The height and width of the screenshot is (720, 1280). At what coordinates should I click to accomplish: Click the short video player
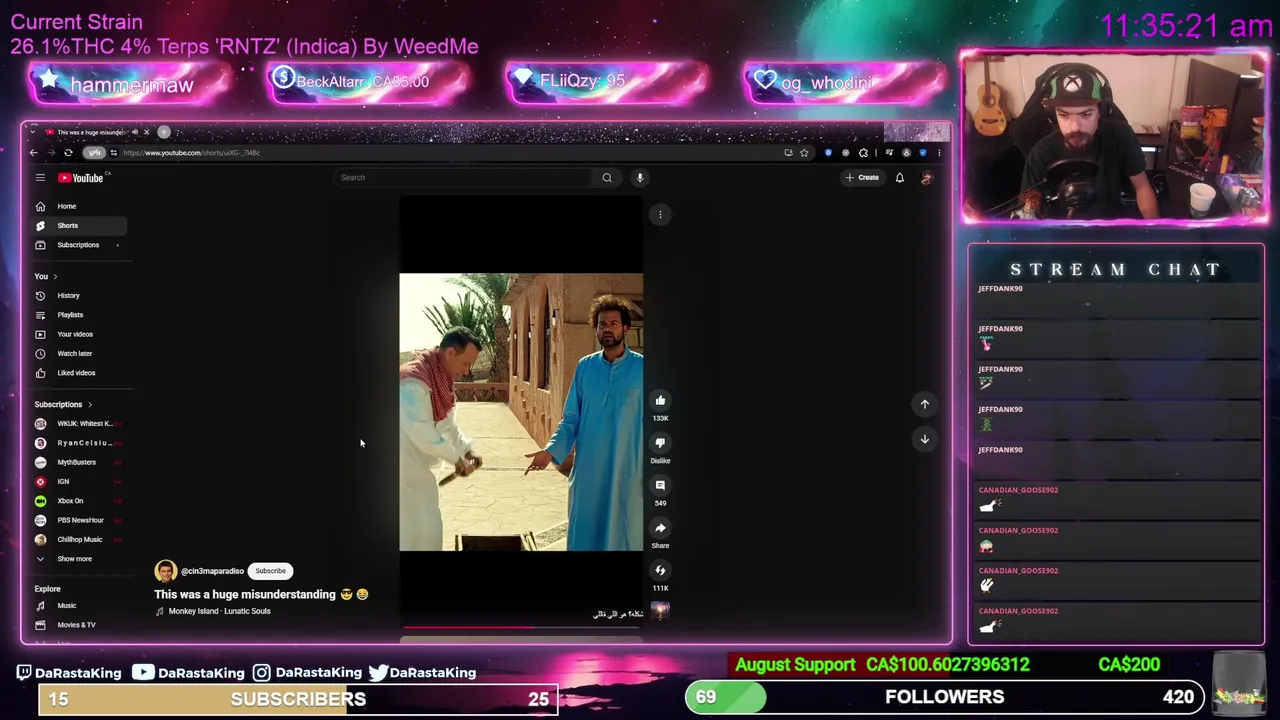point(521,412)
